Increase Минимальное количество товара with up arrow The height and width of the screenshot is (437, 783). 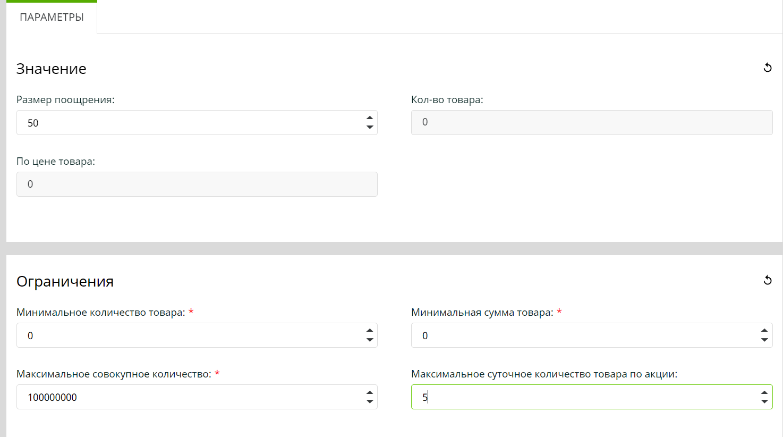pyautogui.click(x=369, y=330)
